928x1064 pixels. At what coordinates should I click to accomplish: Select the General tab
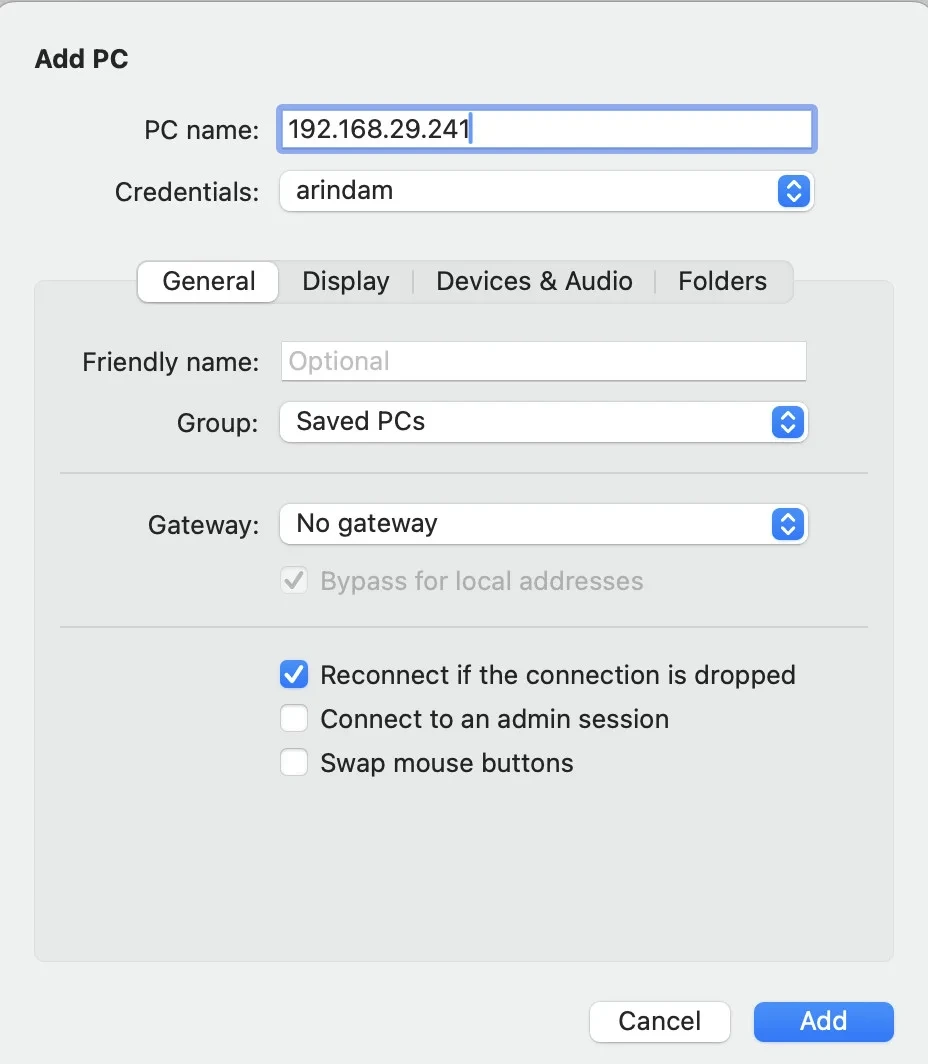pyautogui.click(x=208, y=282)
